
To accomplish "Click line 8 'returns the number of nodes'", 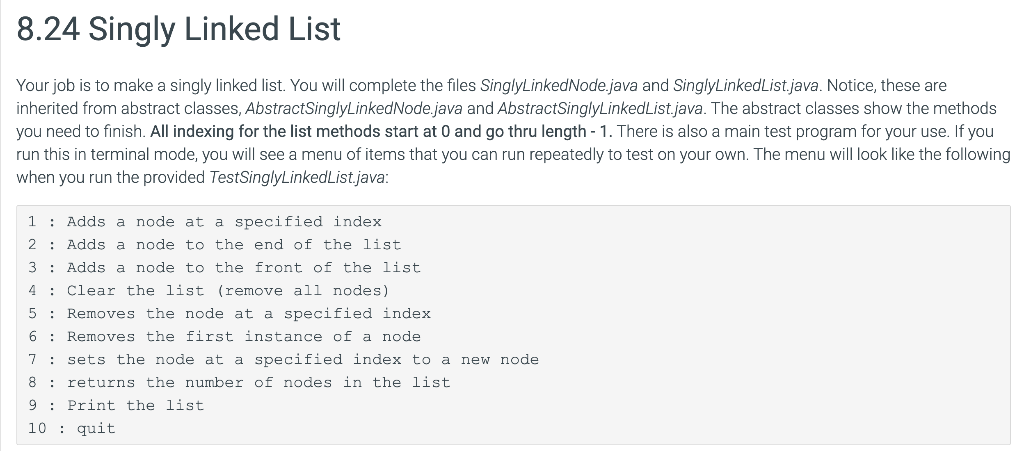I will [x=239, y=382].
